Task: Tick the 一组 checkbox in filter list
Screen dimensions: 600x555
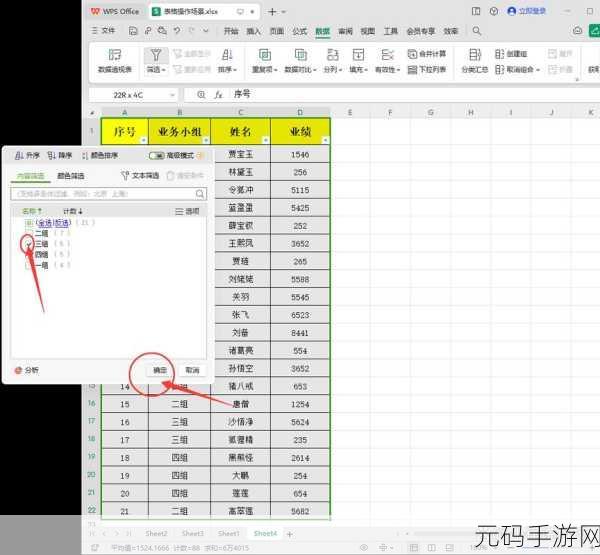Action: click(x=29, y=265)
